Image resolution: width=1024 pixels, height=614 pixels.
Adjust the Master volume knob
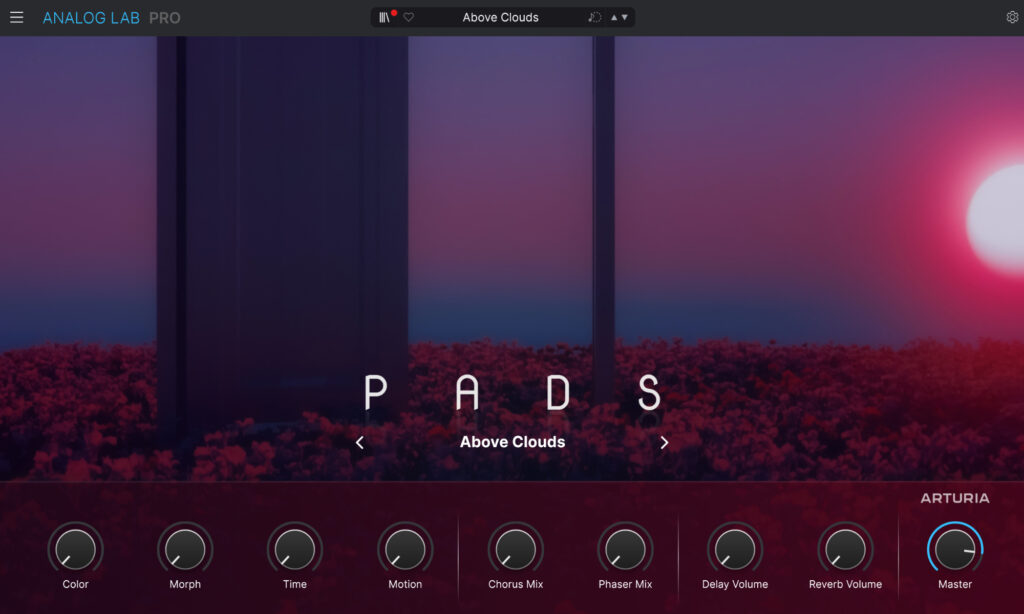pos(955,550)
